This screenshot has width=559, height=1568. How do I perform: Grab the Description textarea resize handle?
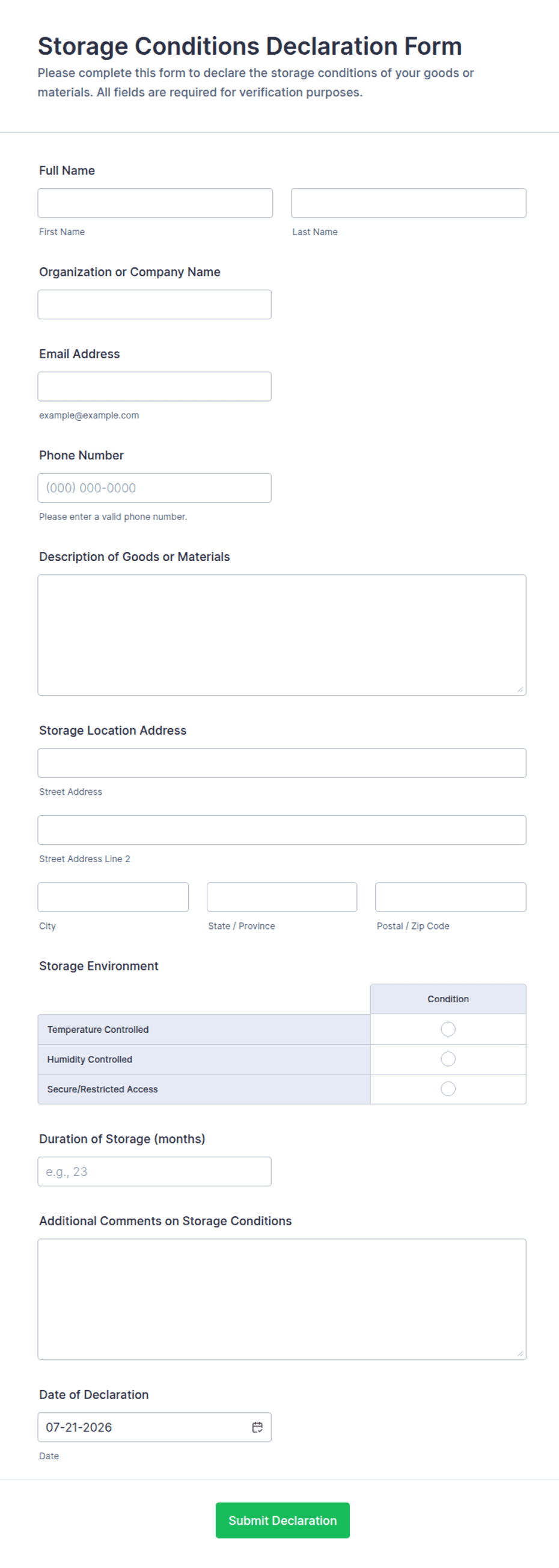(520, 690)
